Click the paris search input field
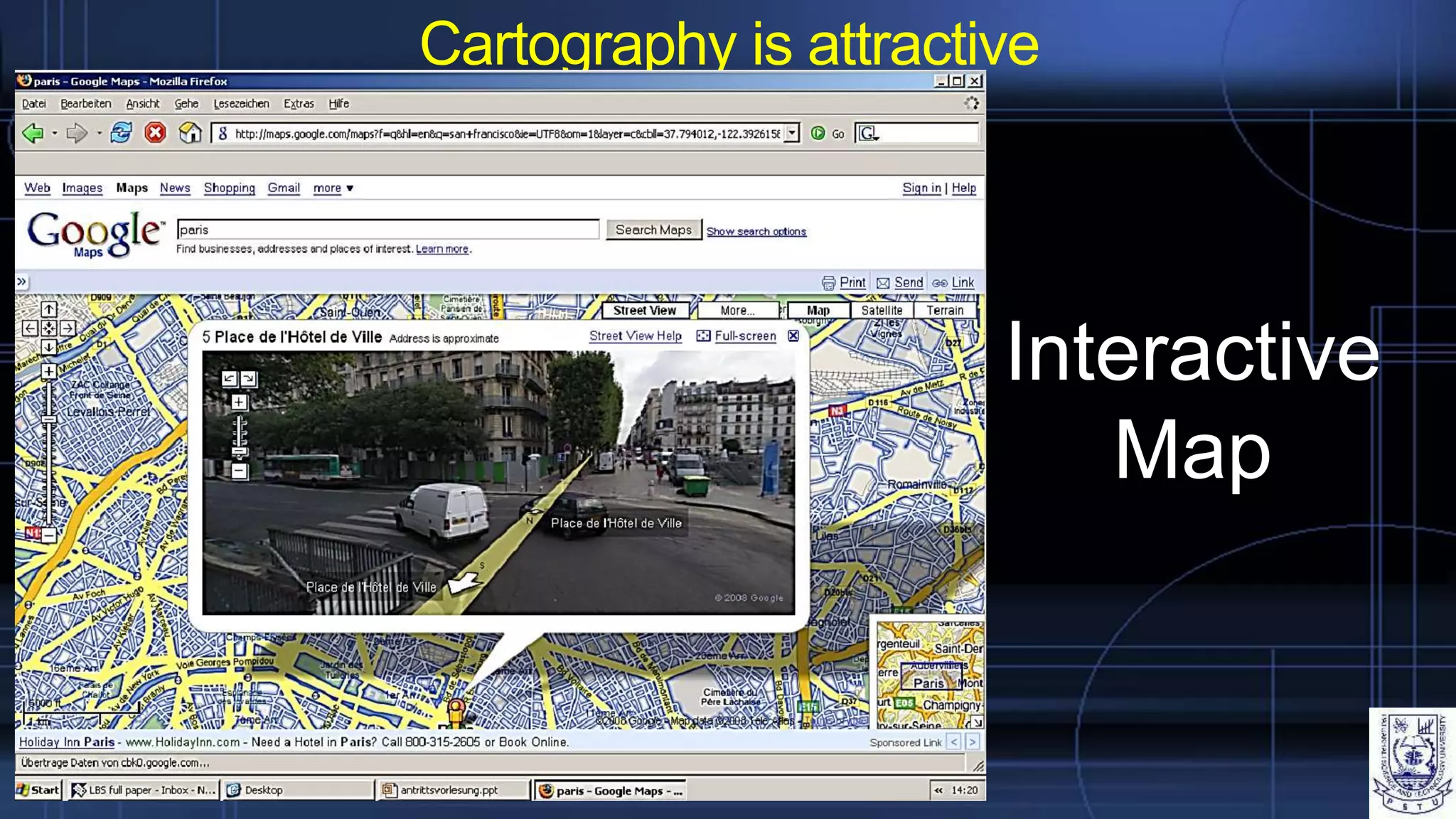 click(388, 230)
